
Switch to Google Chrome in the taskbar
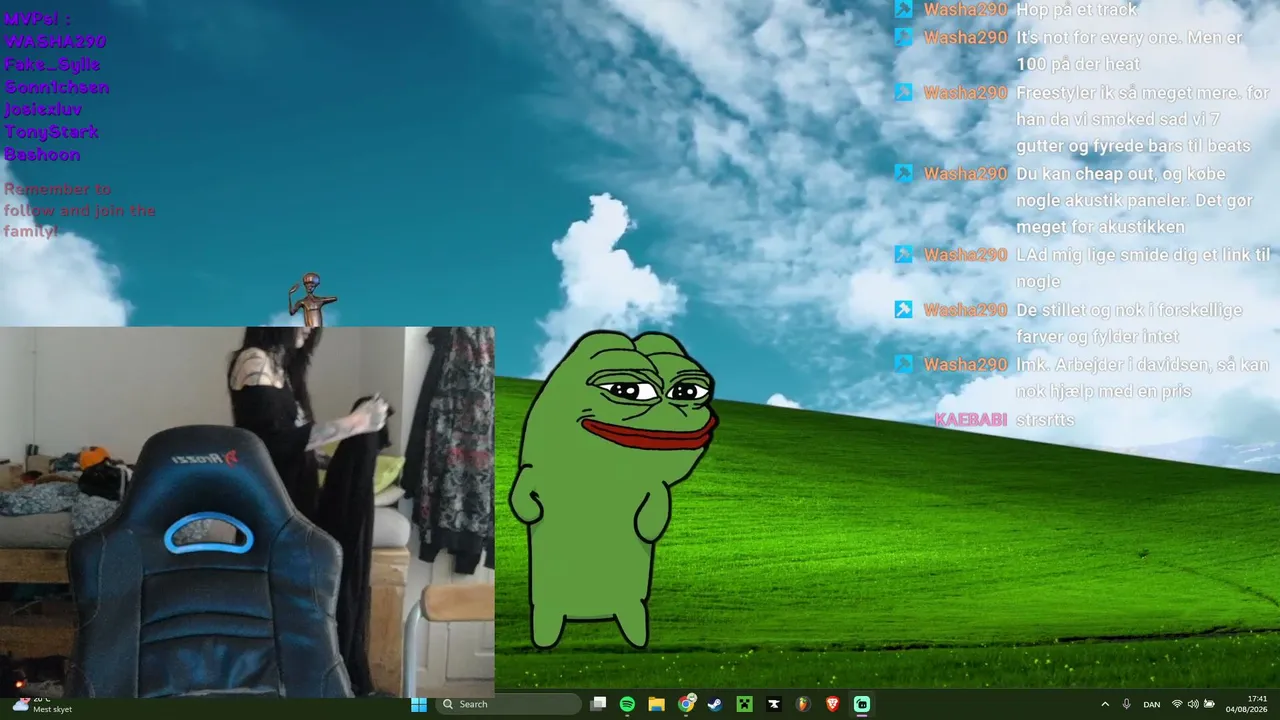click(x=686, y=704)
